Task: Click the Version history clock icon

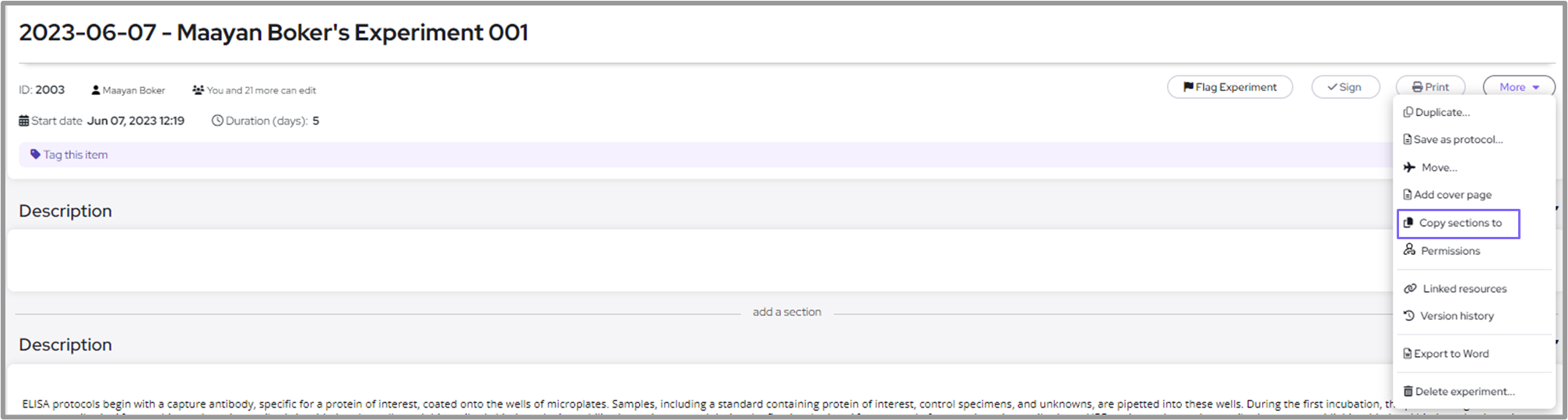Action: click(x=1409, y=316)
